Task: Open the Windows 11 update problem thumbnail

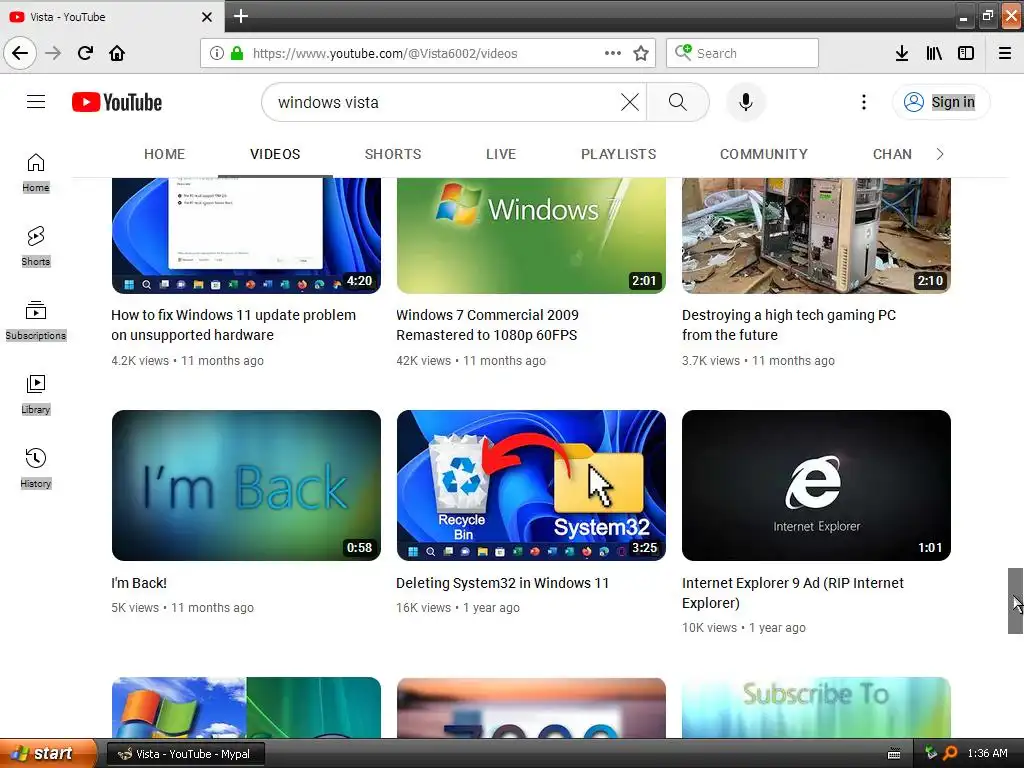Action: (246, 236)
